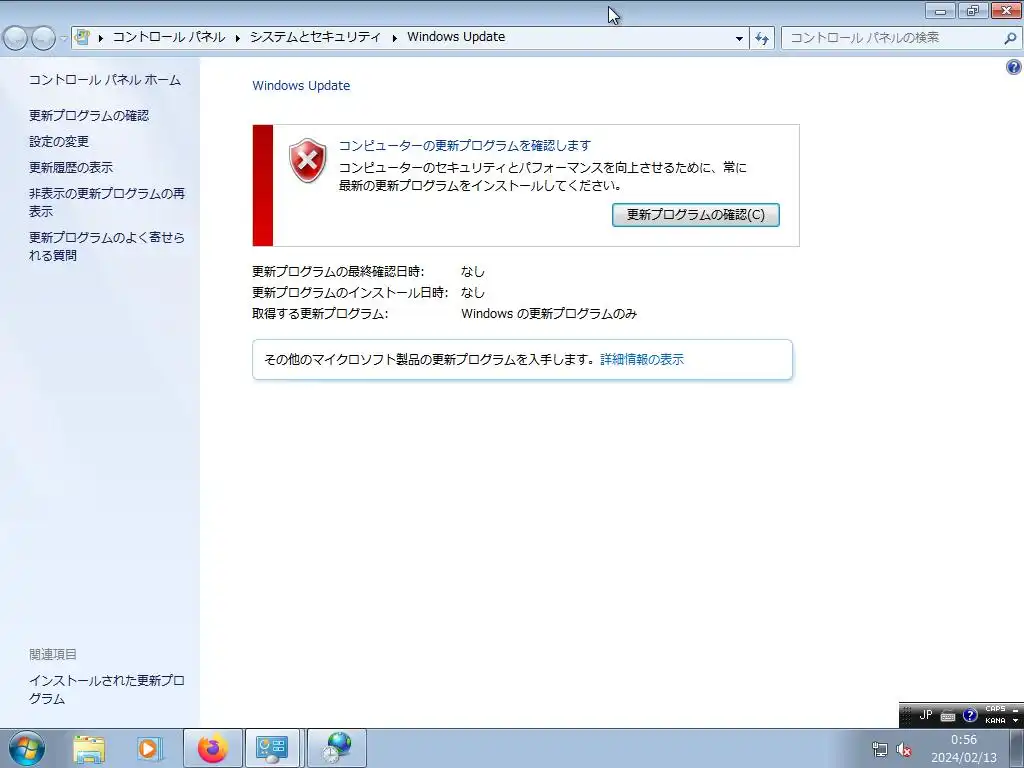Click the forward navigation arrow
1024x768 pixels.
(x=43, y=39)
